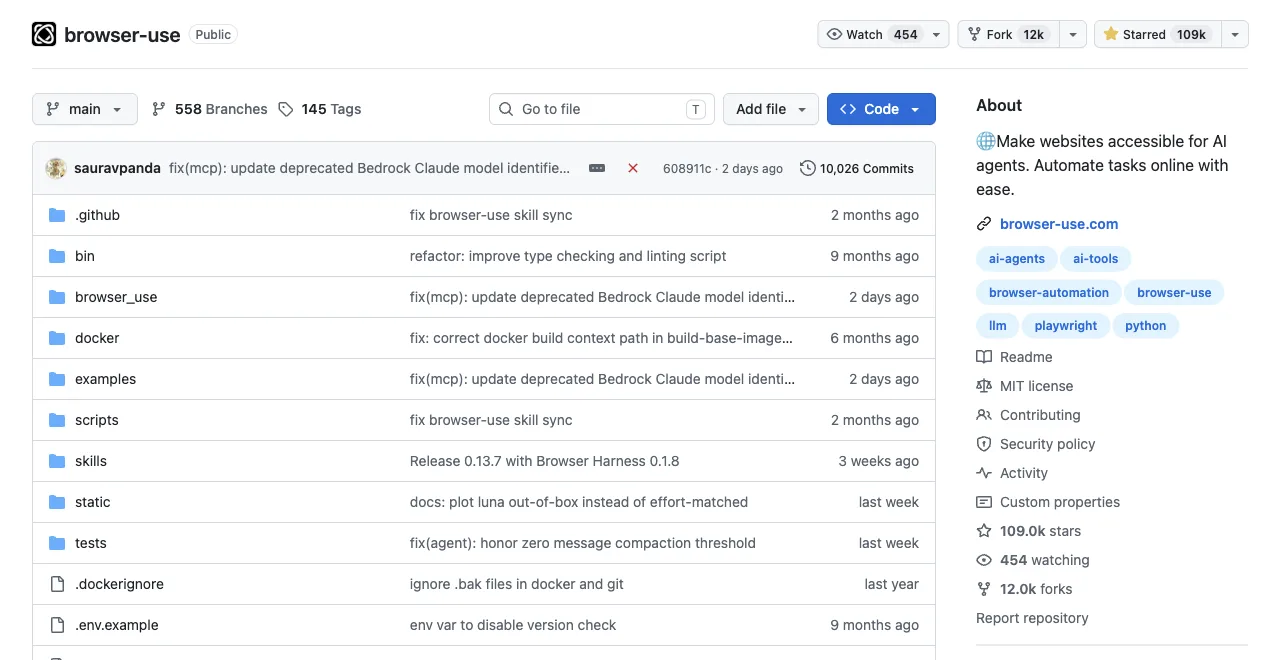Unstar the repository with Starred button
The height and width of the screenshot is (660, 1280).
point(1157,34)
